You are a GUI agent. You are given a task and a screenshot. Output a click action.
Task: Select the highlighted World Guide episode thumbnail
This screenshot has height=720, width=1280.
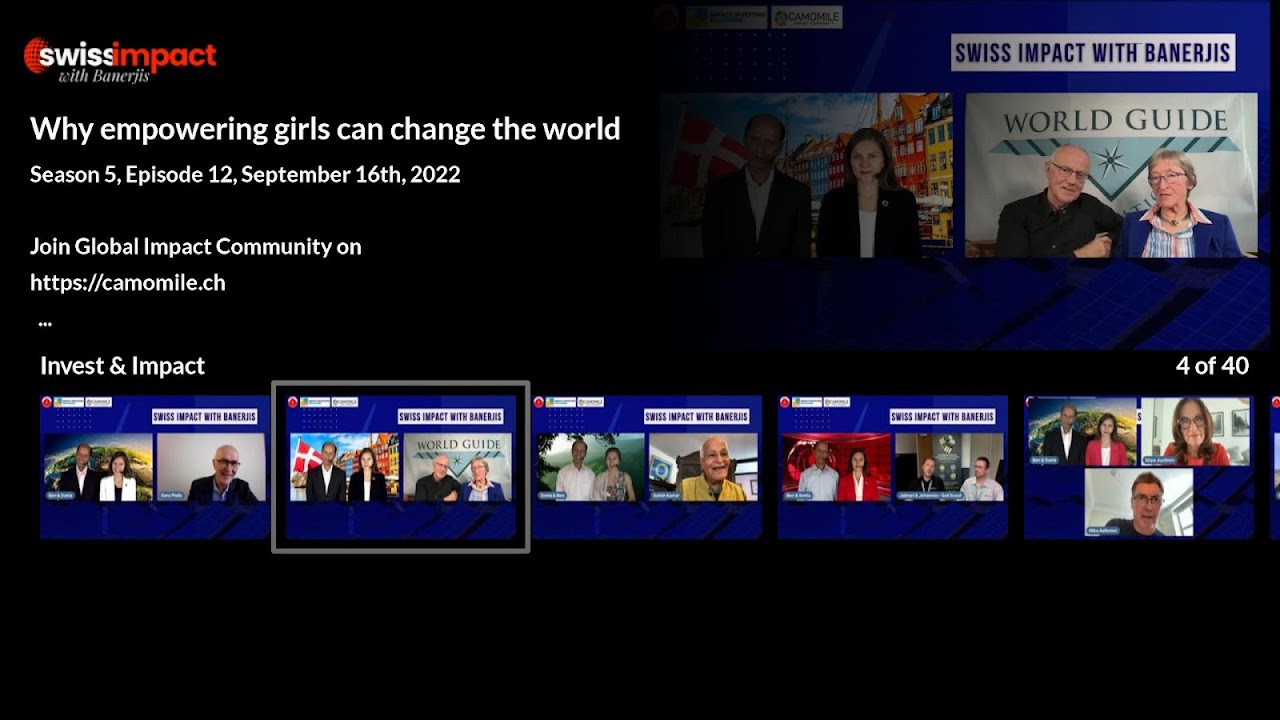(x=400, y=467)
